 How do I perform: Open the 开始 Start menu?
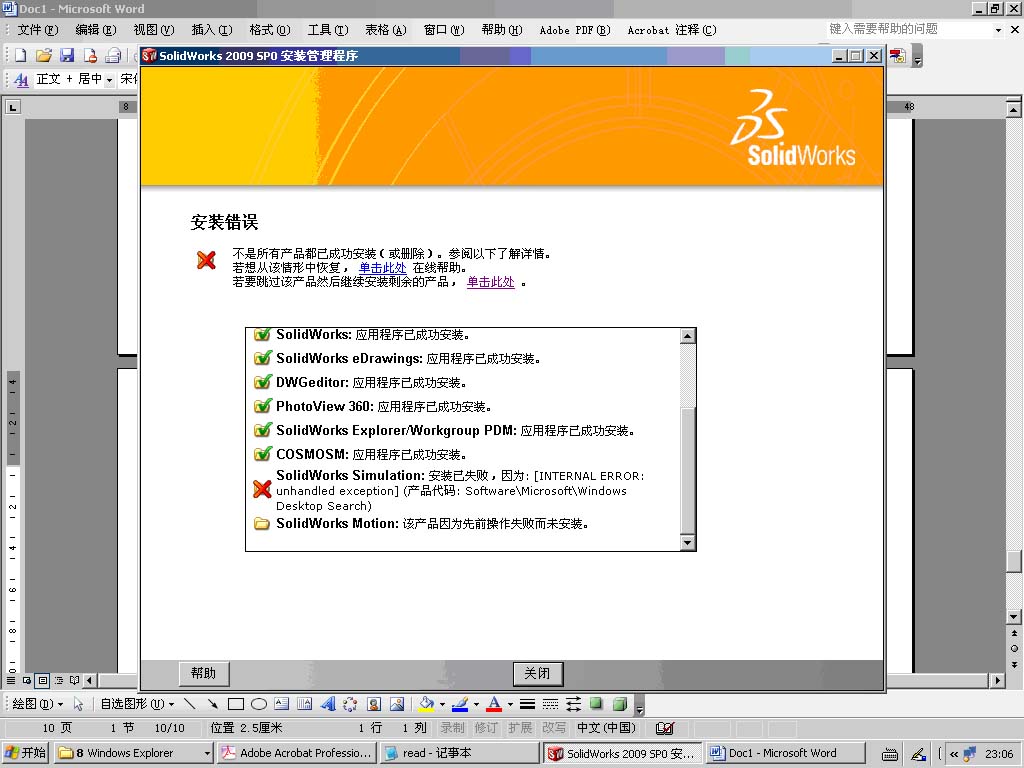[x=26, y=753]
